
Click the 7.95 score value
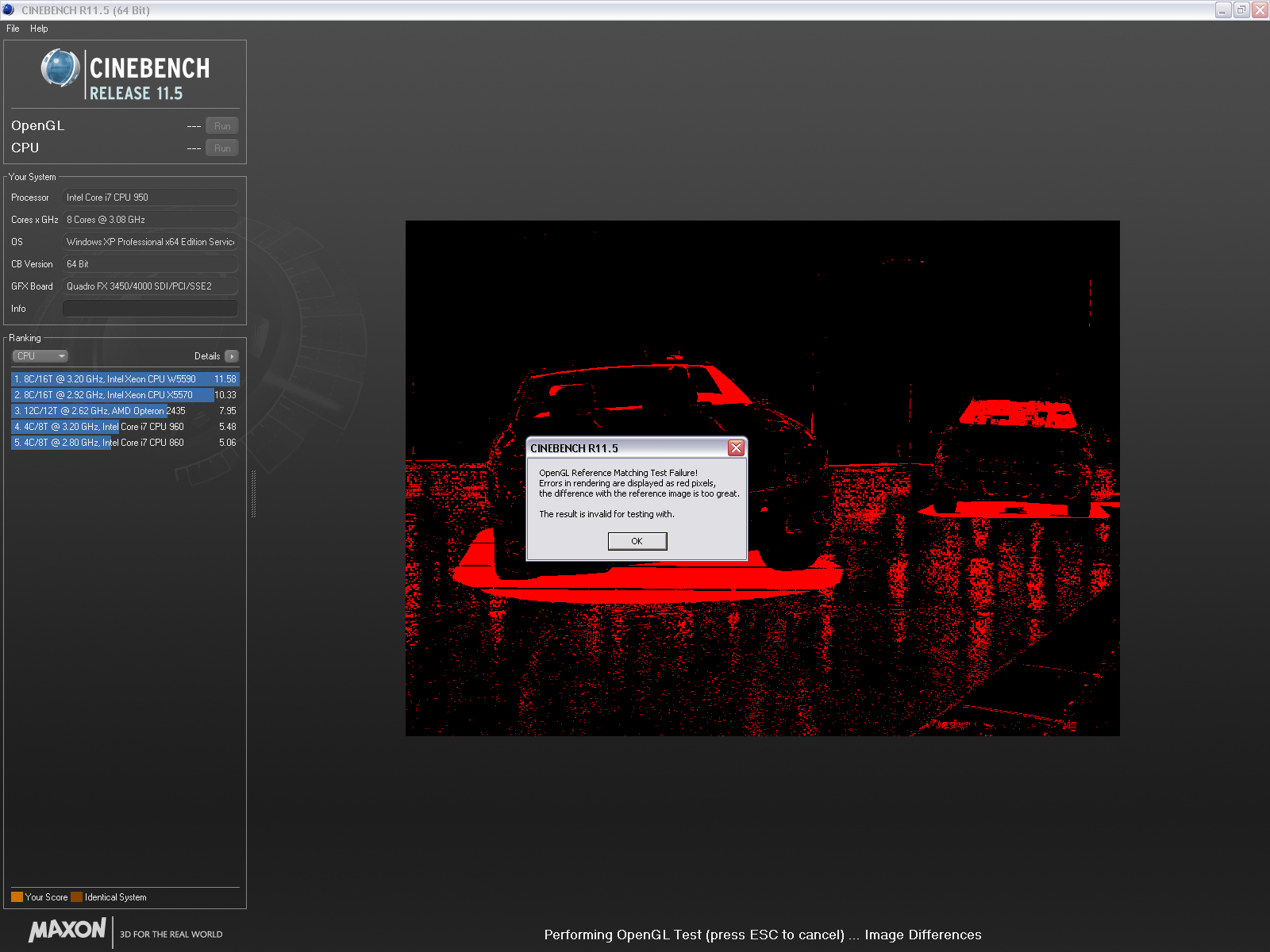point(228,411)
